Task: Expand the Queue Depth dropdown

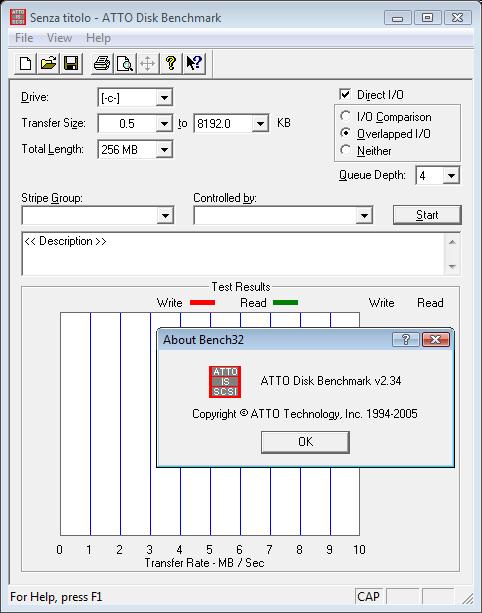Action: [451, 176]
